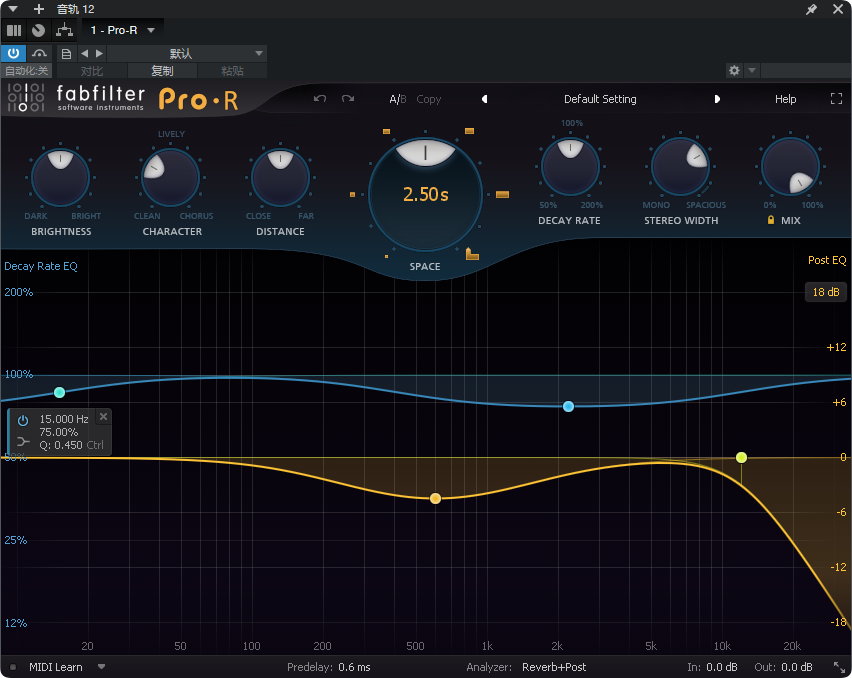The width and height of the screenshot is (852, 678).
Task: Click the Stereo Width knob
Action: pos(680,166)
